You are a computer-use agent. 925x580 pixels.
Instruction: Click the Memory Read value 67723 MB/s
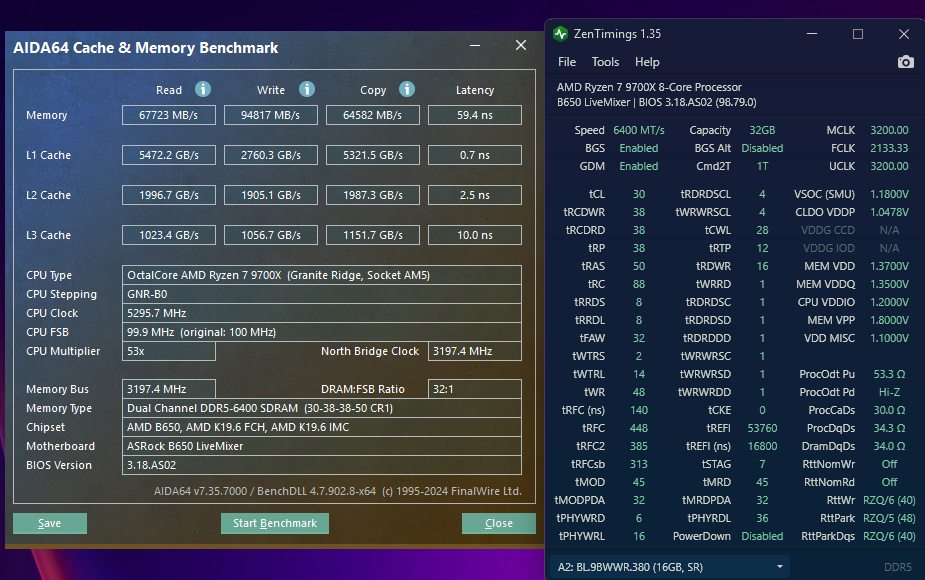click(x=169, y=115)
